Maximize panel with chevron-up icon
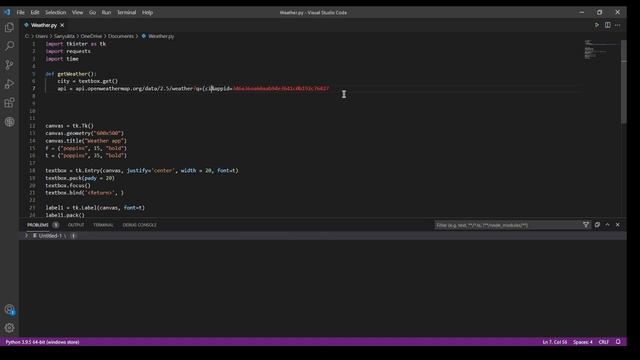Image resolution: width=640 pixels, height=360 pixels. point(607,225)
